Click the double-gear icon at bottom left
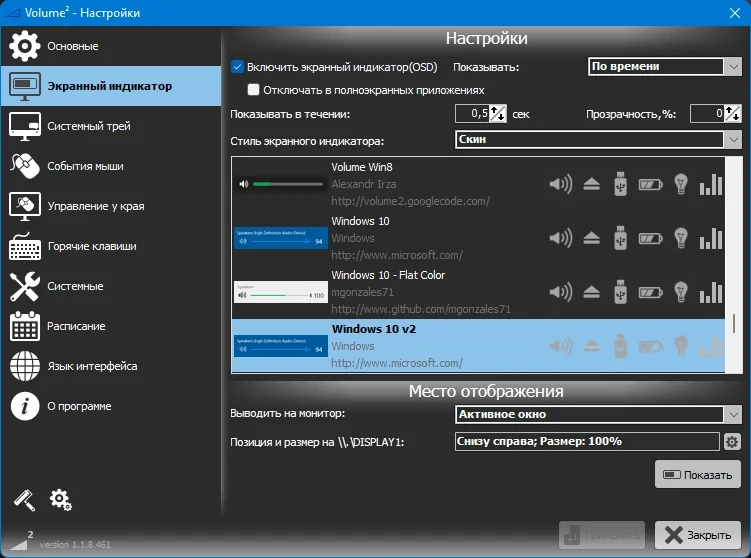This screenshot has height=558, width=751. (60, 500)
